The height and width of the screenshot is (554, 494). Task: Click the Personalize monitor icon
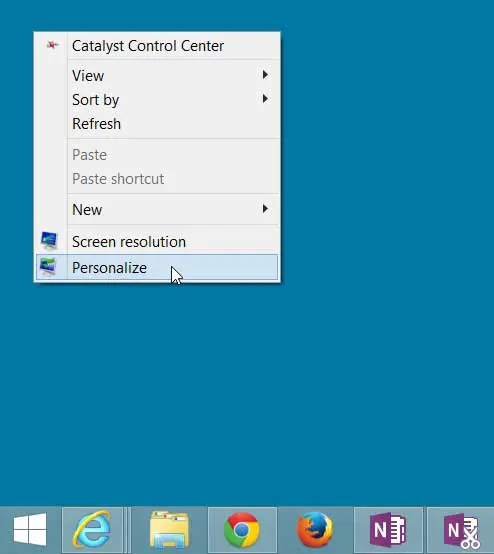click(48, 267)
